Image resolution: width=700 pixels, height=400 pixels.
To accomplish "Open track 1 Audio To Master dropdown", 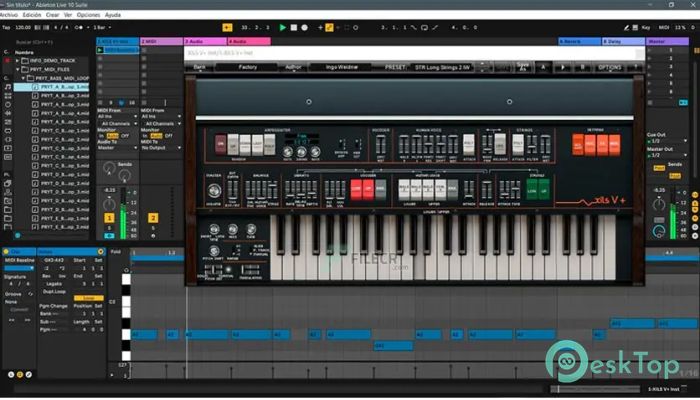I will (117, 148).
